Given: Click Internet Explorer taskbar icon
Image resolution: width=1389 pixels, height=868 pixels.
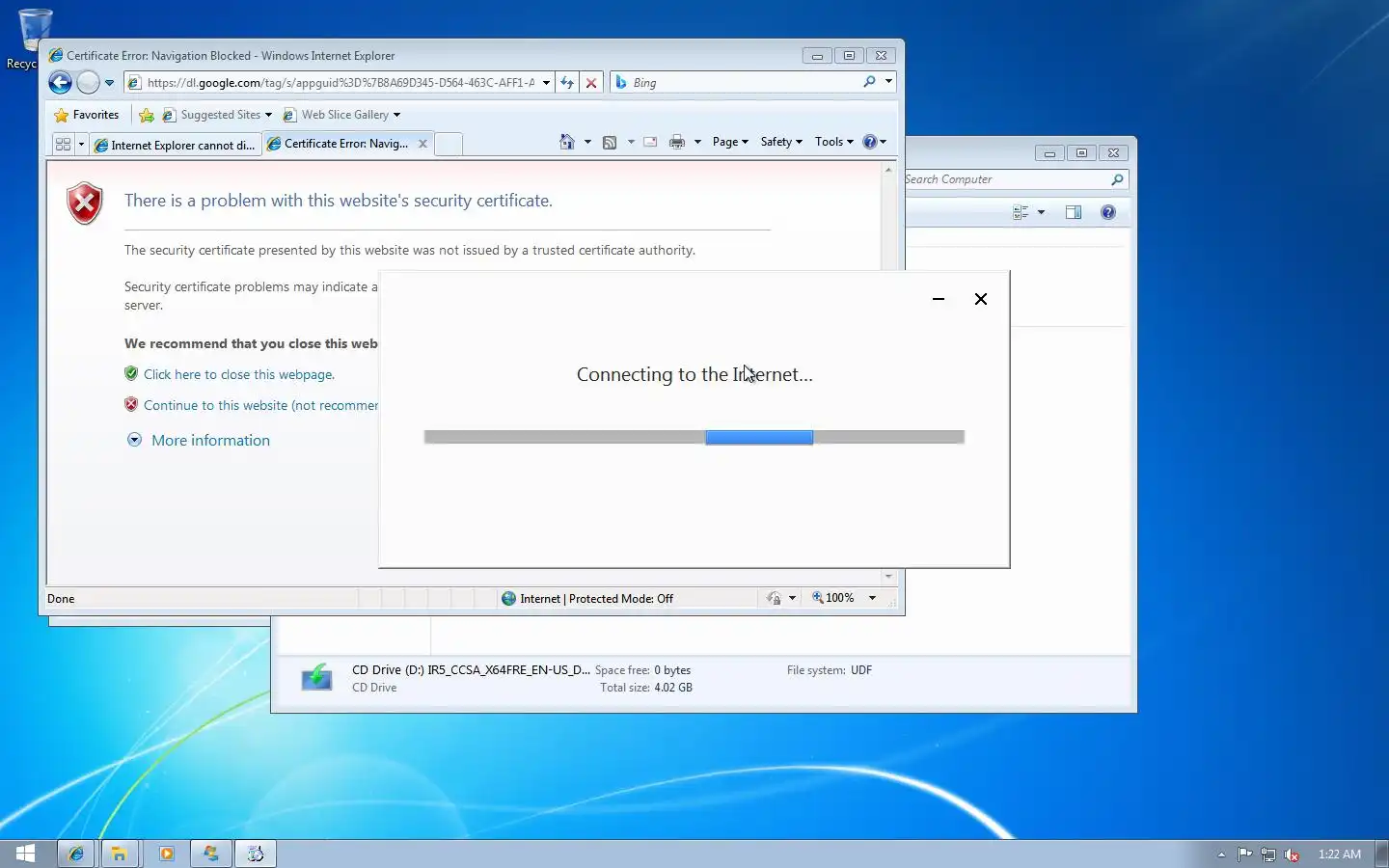Looking at the screenshot, I should pos(75,854).
